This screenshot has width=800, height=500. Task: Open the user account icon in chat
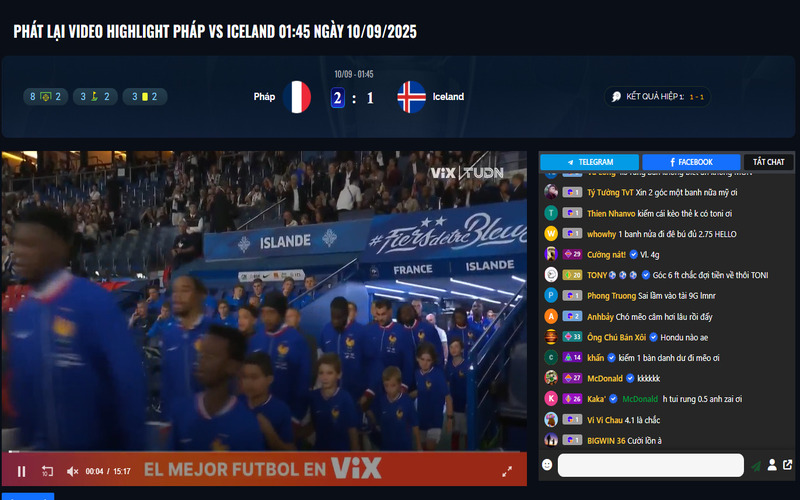point(772,465)
